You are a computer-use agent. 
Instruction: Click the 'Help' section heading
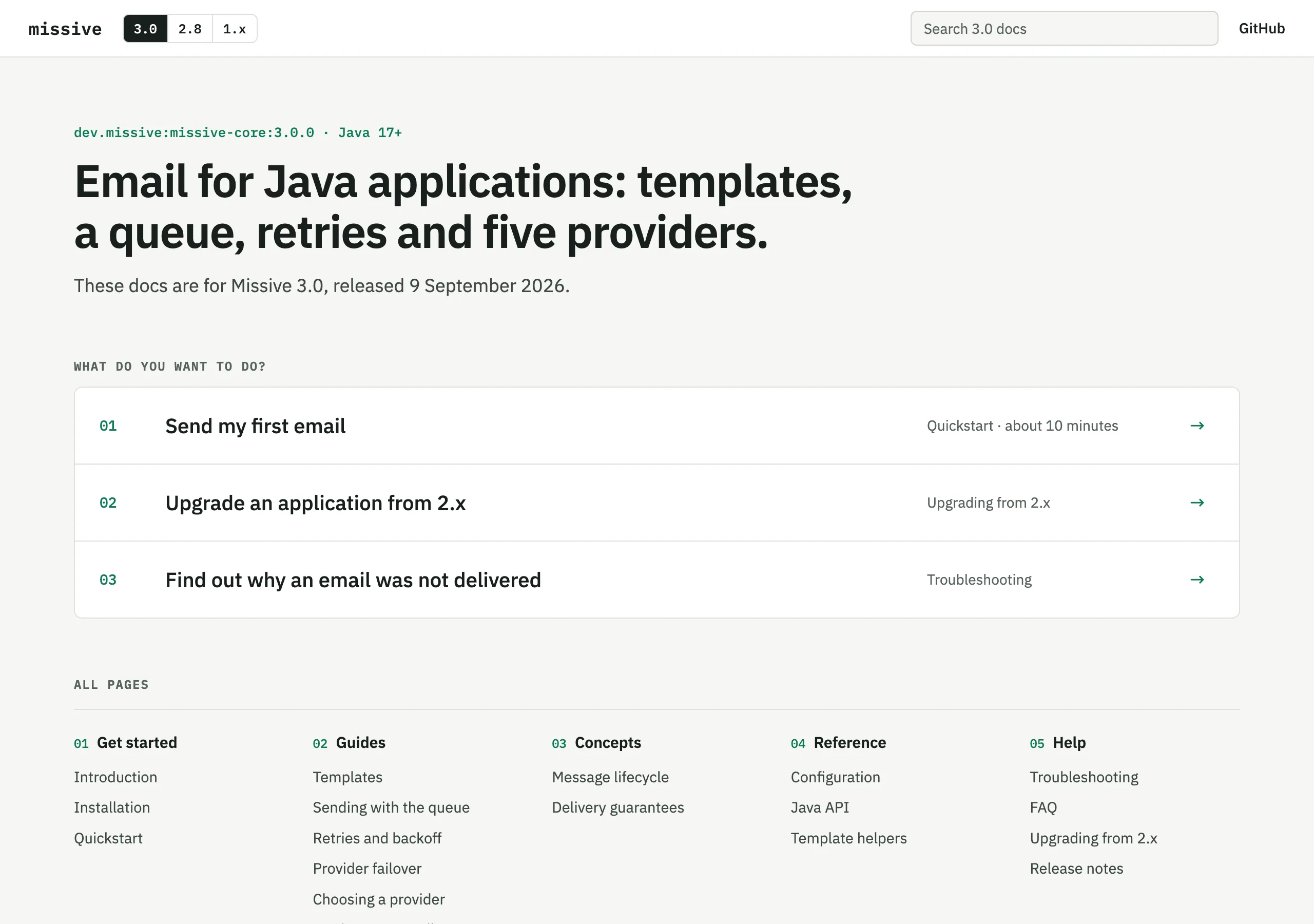(x=1069, y=742)
